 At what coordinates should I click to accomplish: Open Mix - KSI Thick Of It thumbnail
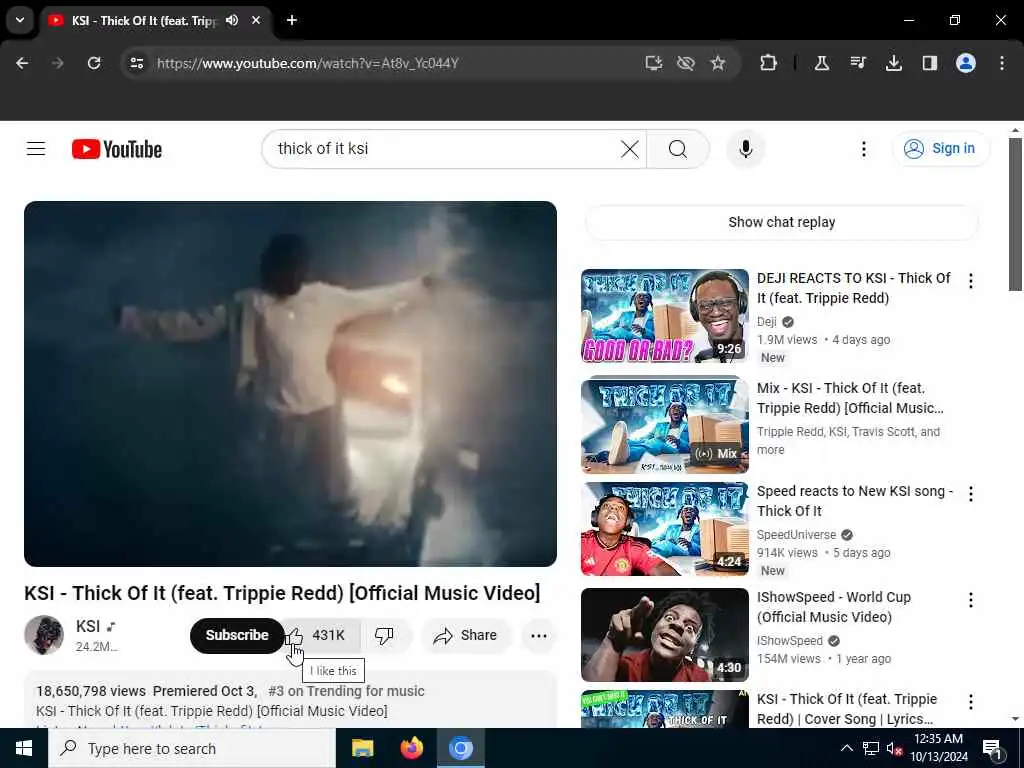[x=664, y=424]
